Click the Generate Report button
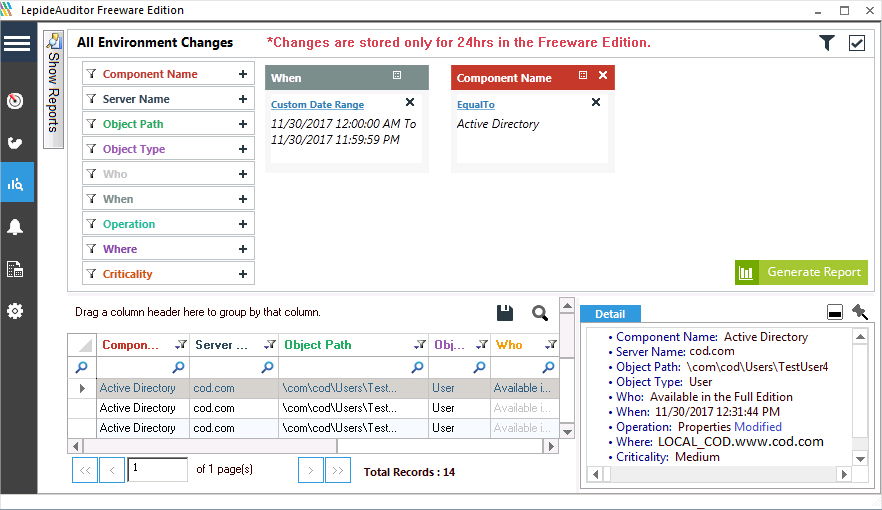 click(x=801, y=272)
